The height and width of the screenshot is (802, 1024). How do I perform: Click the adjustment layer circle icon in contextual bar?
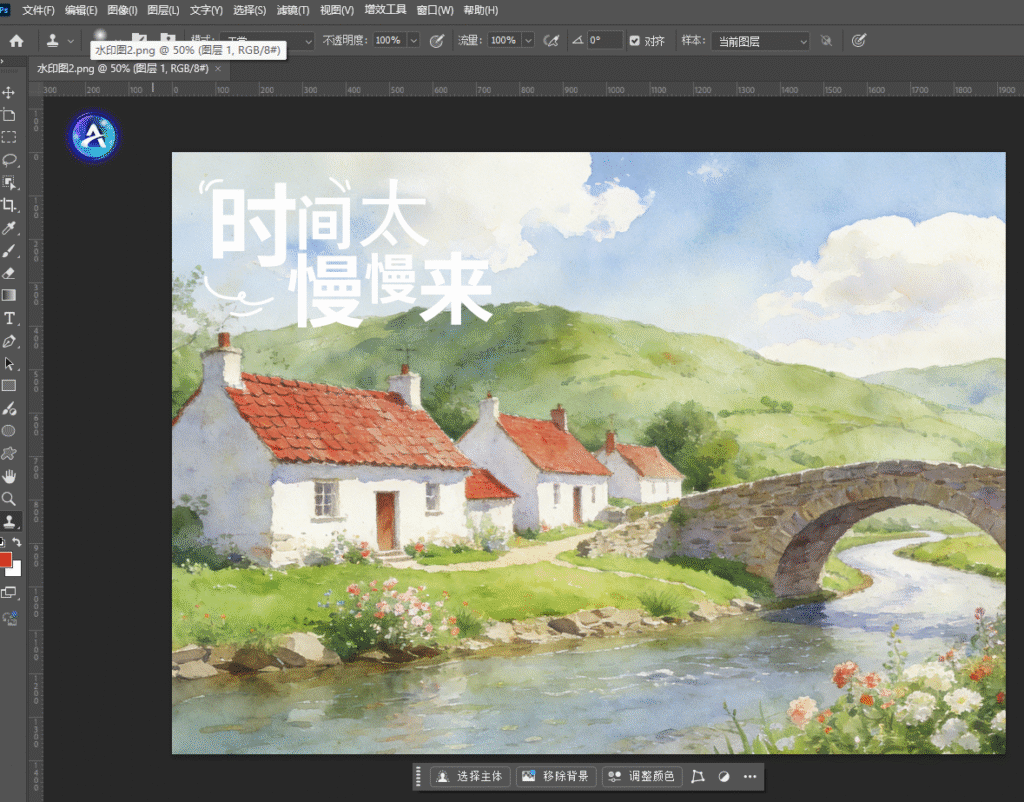724,777
